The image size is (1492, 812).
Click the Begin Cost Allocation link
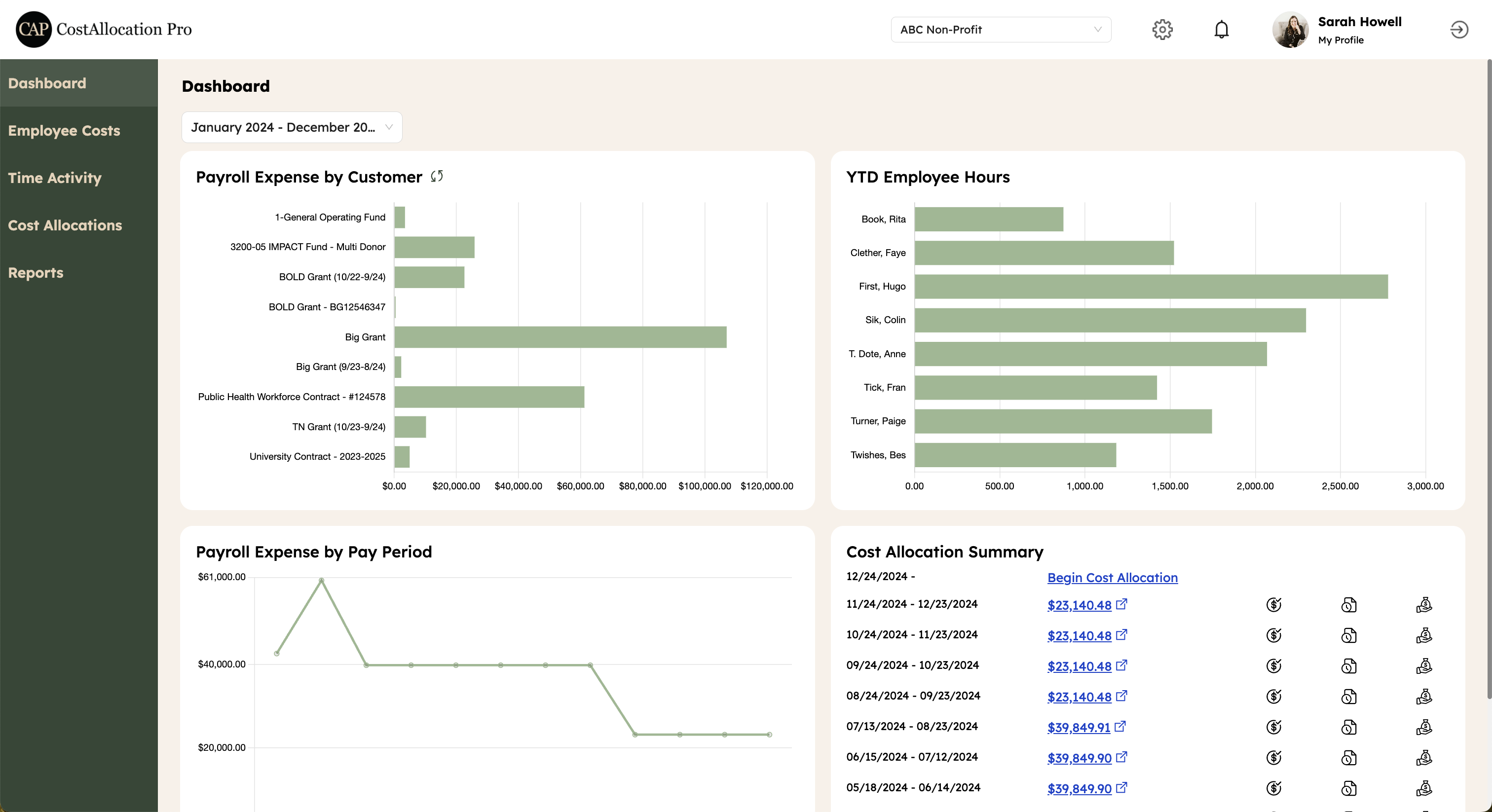[x=1112, y=578]
